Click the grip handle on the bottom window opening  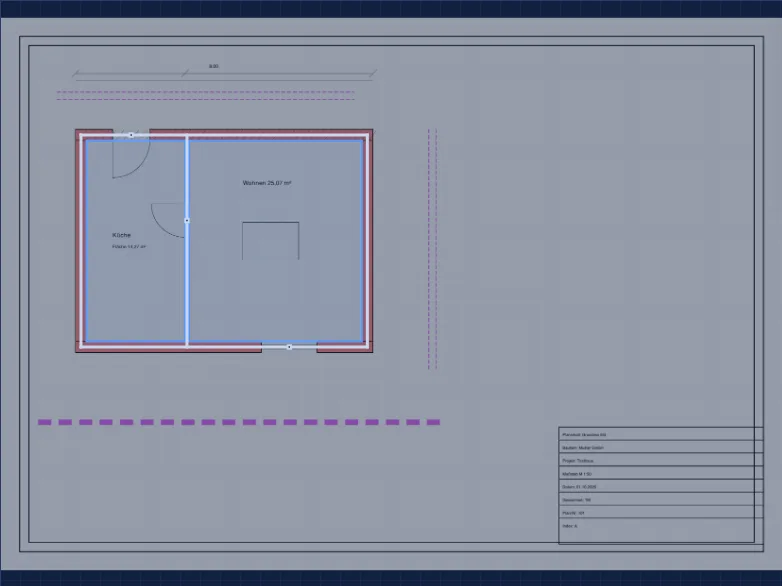289,347
